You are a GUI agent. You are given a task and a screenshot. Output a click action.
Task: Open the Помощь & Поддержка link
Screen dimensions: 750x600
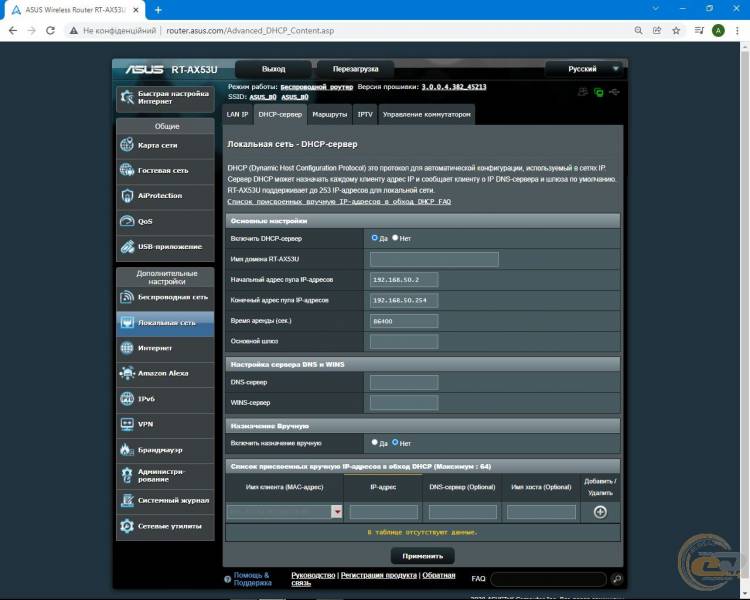tap(252, 579)
